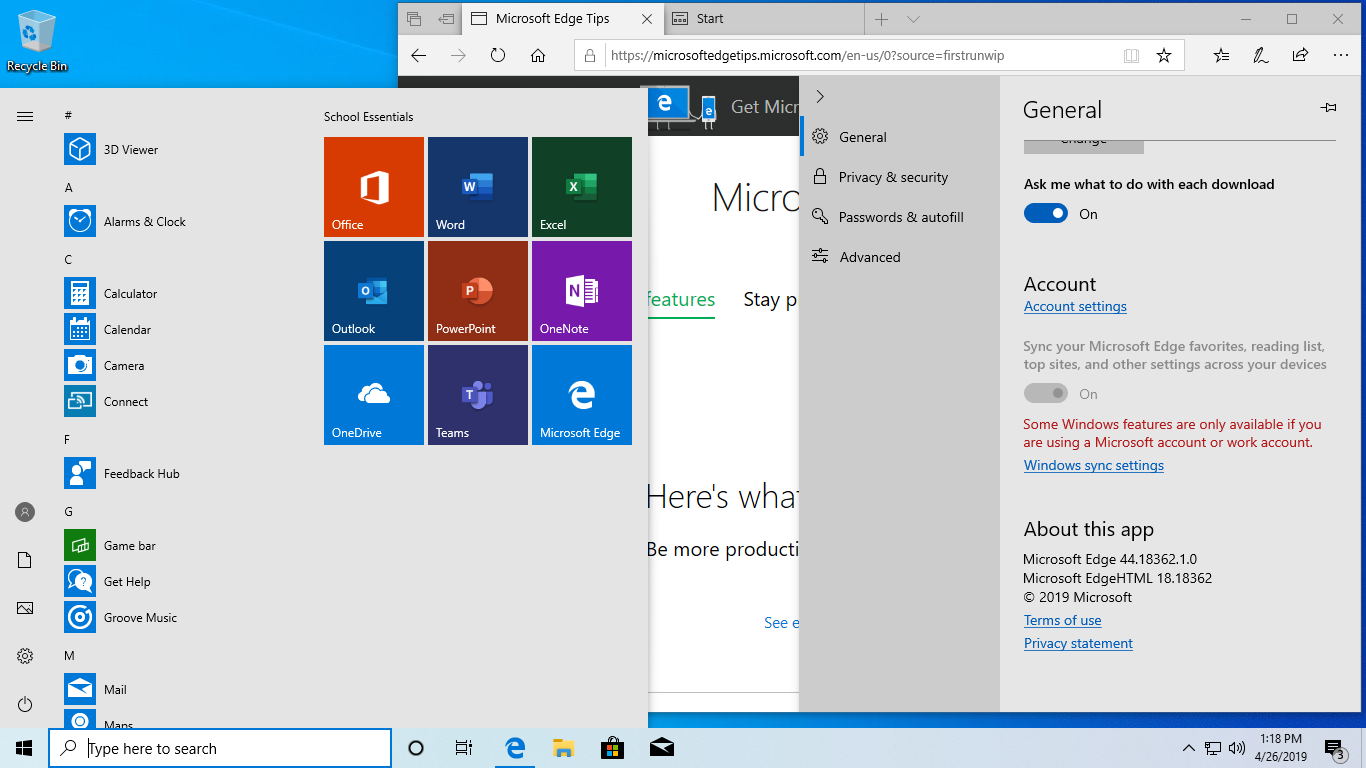Pin the Edge settings pane
The height and width of the screenshot is (768, 1366).
1328,108
